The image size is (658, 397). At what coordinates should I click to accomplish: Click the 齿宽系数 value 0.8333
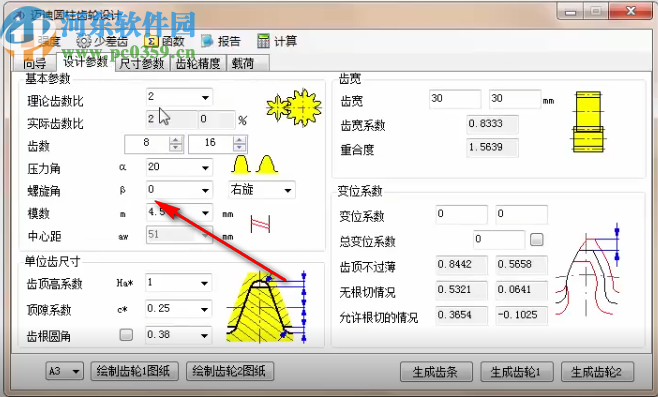[492, 124]
